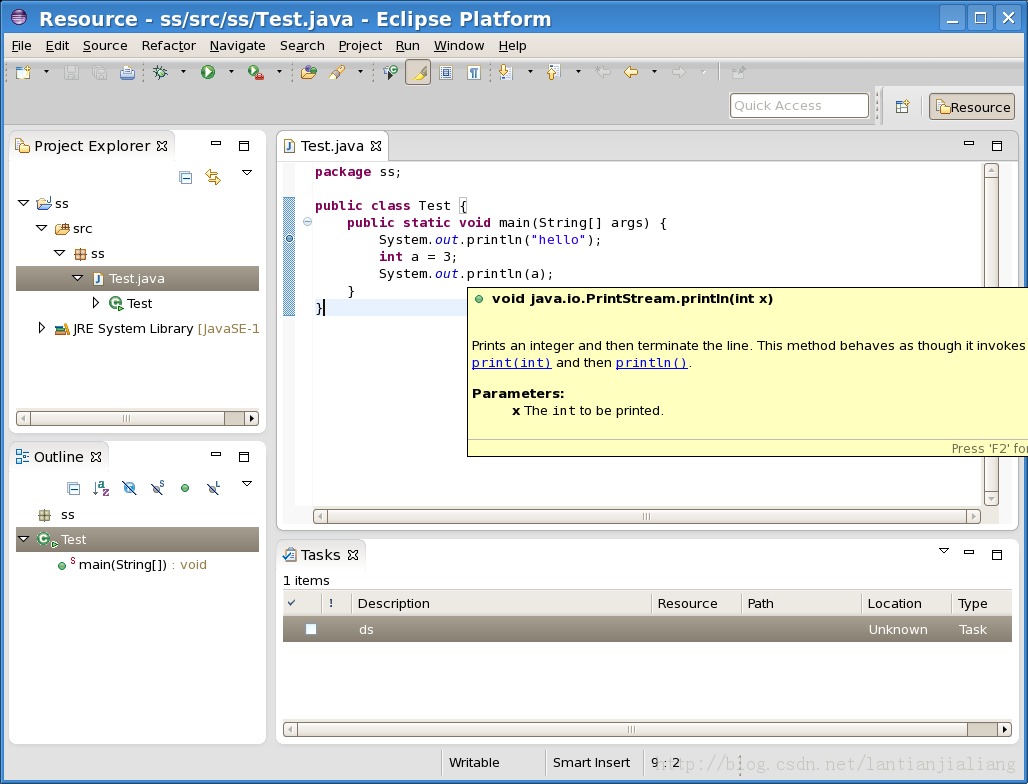Expand the JRE System Library node
The width and height of the screenshot is (1028, 784).
pos(41,328)
